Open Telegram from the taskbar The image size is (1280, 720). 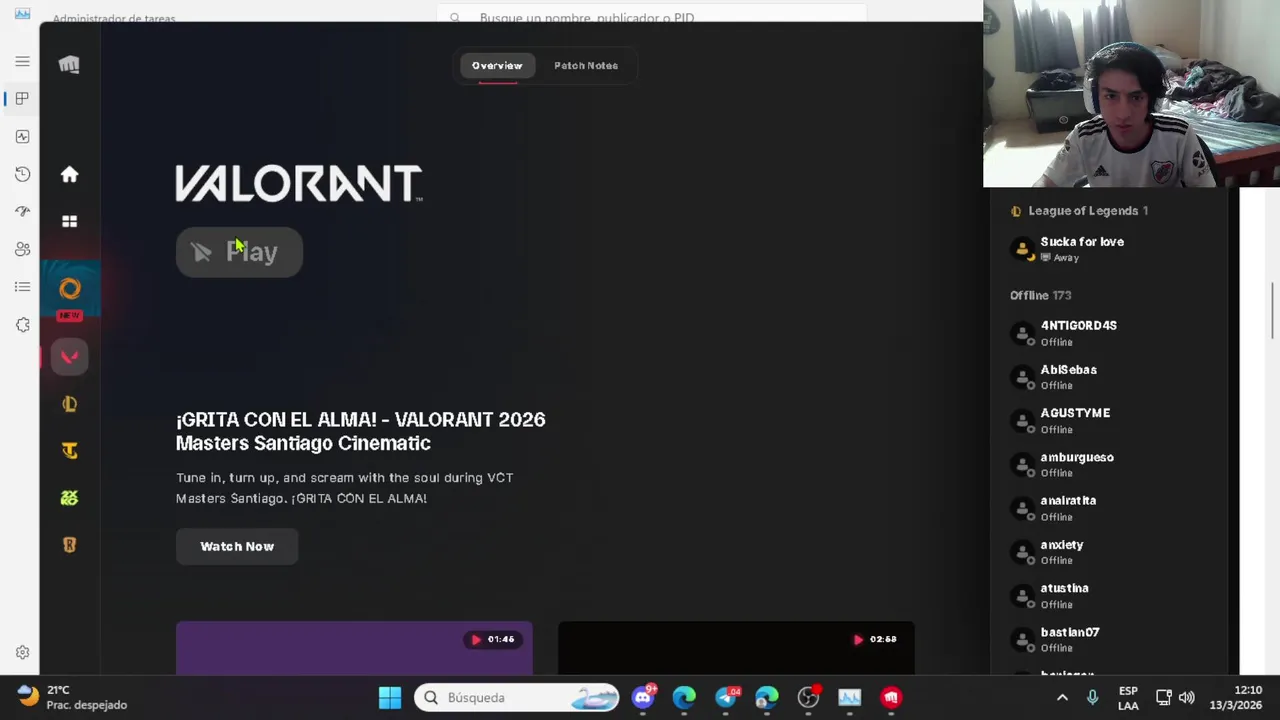[x=726, y=697]
